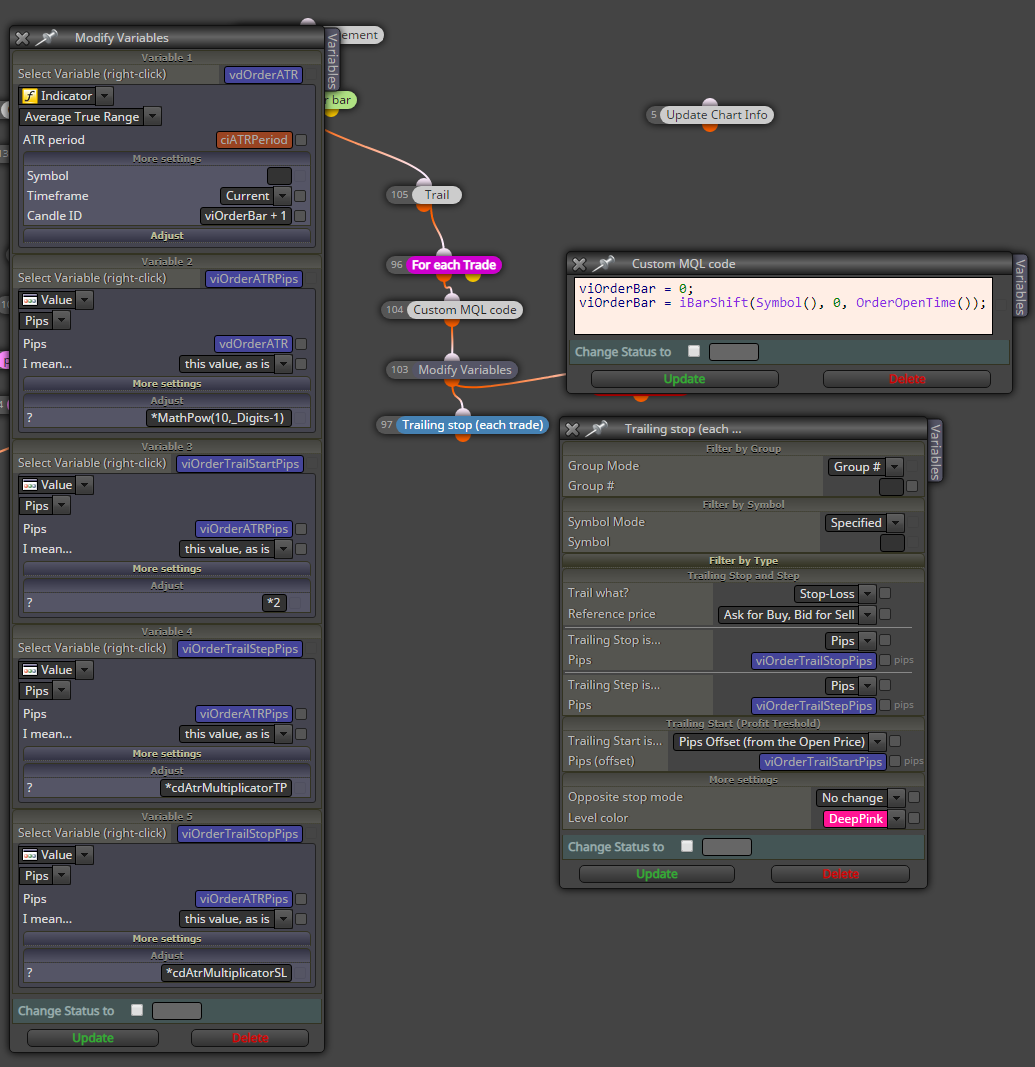
Task: Update the Modify Variables block
Action: pos(93,1038)
